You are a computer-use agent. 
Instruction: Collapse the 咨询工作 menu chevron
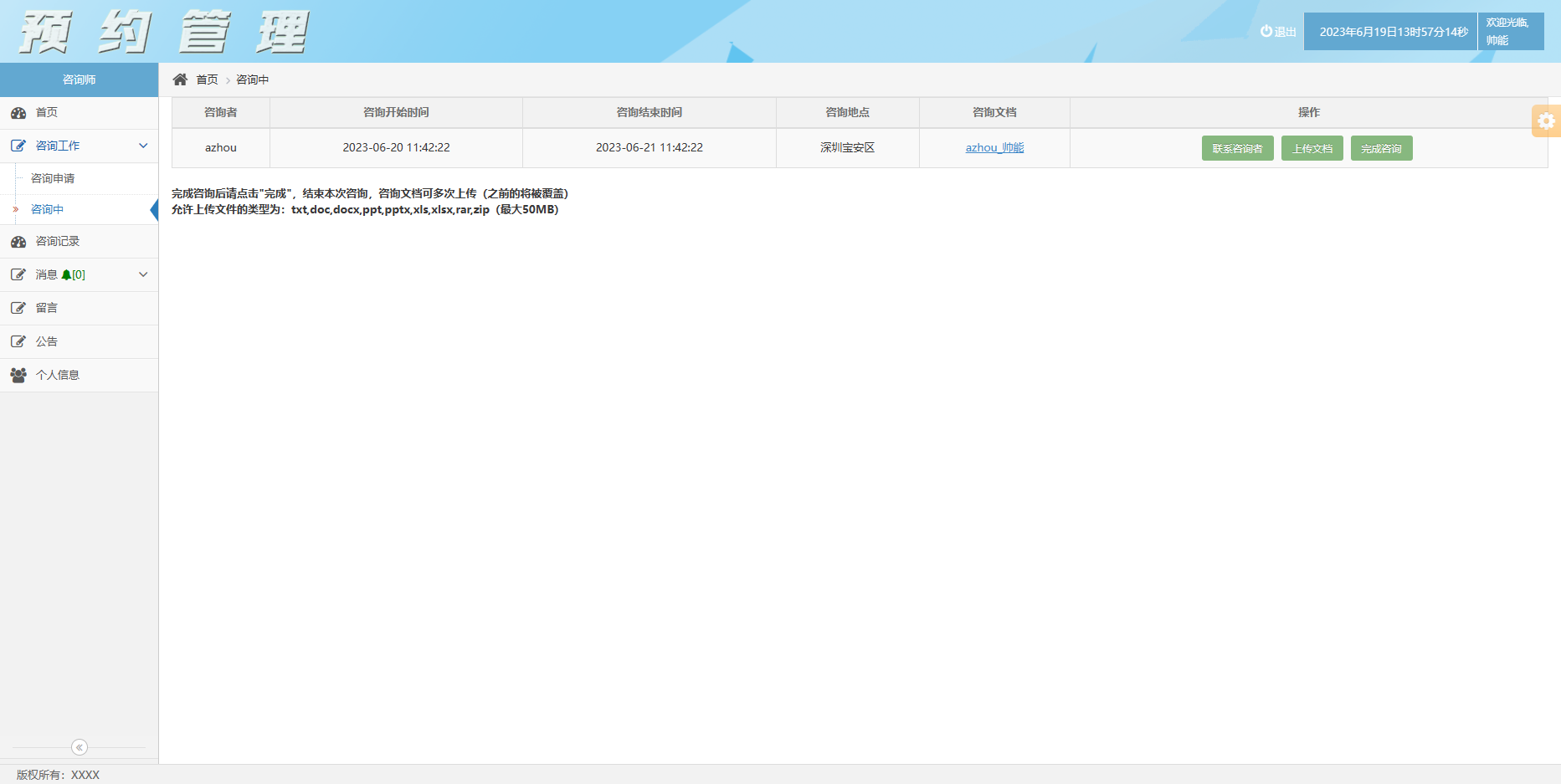click(143, 146)
